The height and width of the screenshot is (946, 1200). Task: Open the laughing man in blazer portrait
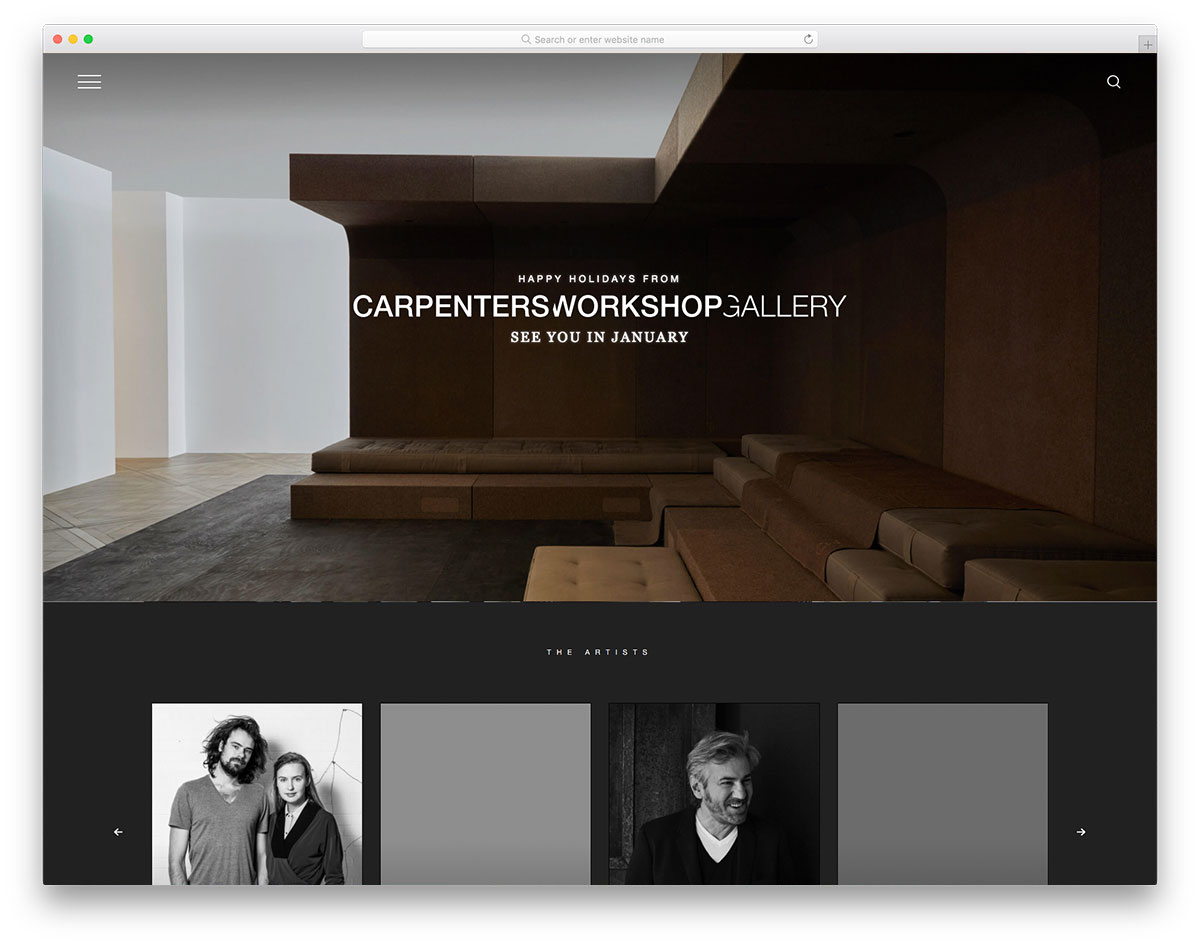tap(714, 794)
